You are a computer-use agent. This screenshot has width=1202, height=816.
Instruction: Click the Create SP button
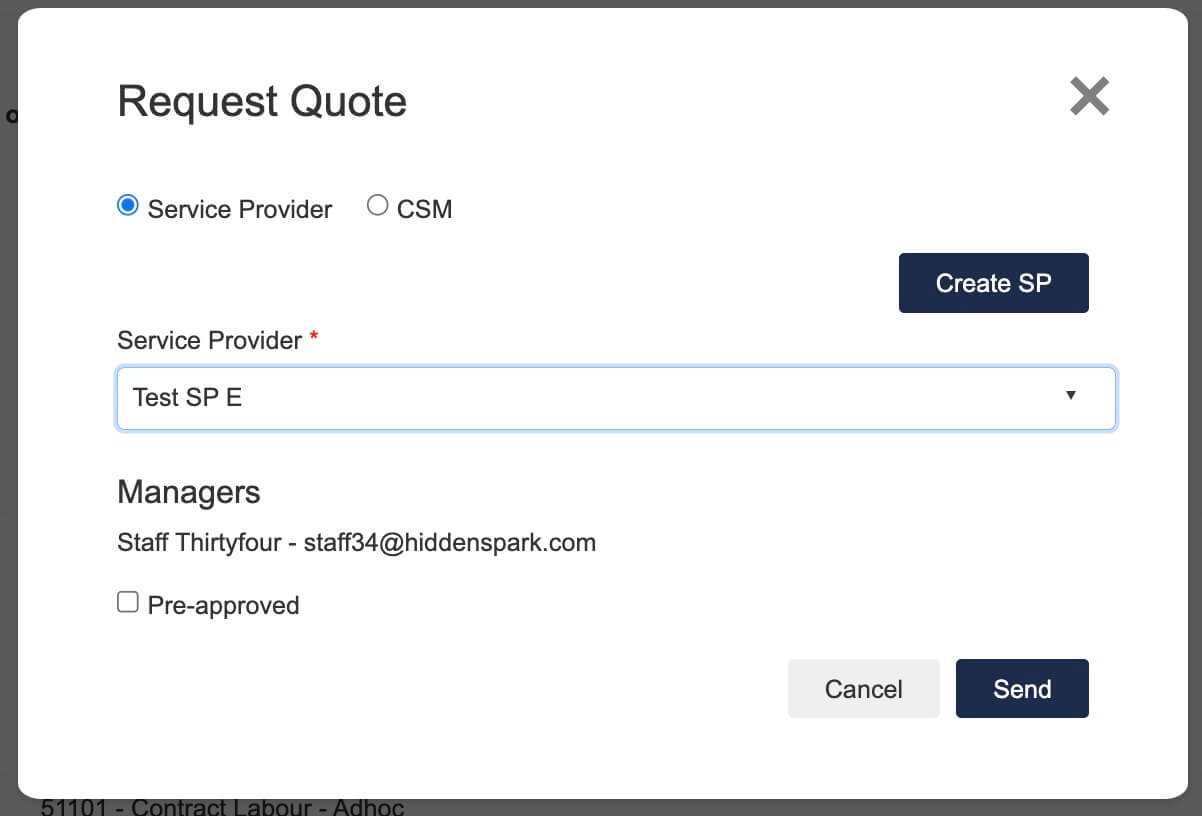click(x=993, y=283)
